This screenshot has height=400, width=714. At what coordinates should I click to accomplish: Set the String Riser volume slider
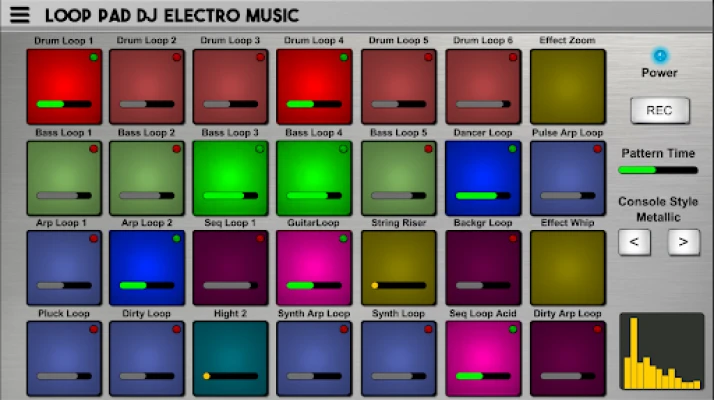[x=399, y=286]
